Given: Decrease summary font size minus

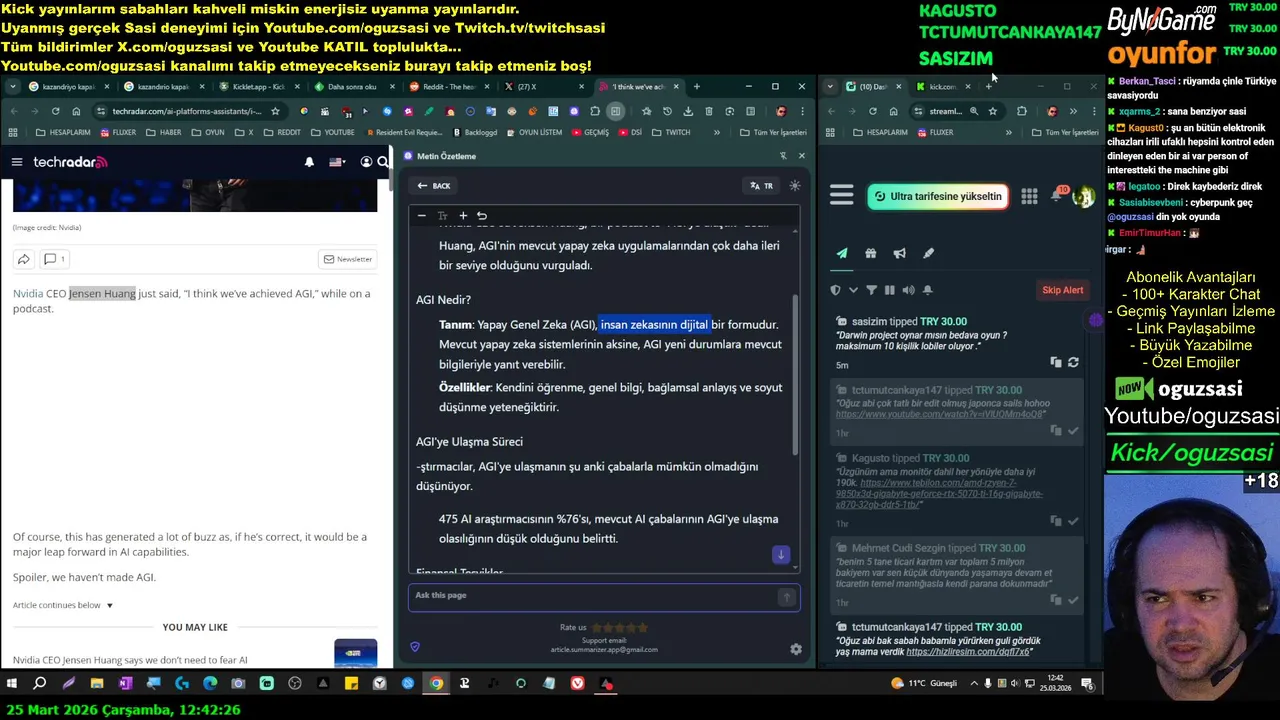Looking at the screenshot, I should pos(422,215).
